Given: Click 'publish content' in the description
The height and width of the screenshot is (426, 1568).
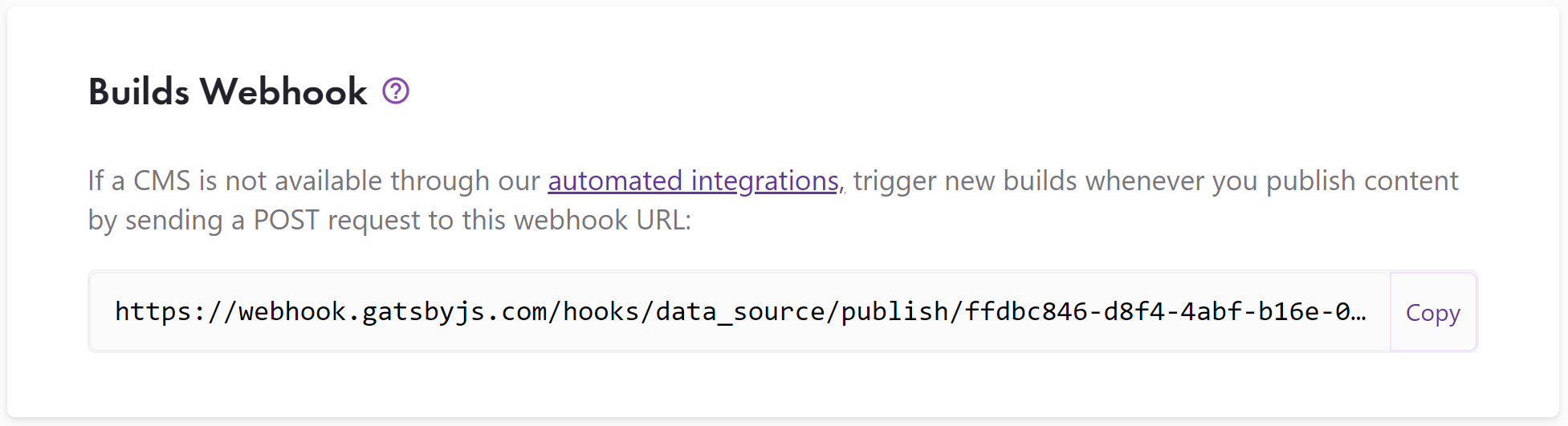Looking at the screenshot, I should point(1362,181).
